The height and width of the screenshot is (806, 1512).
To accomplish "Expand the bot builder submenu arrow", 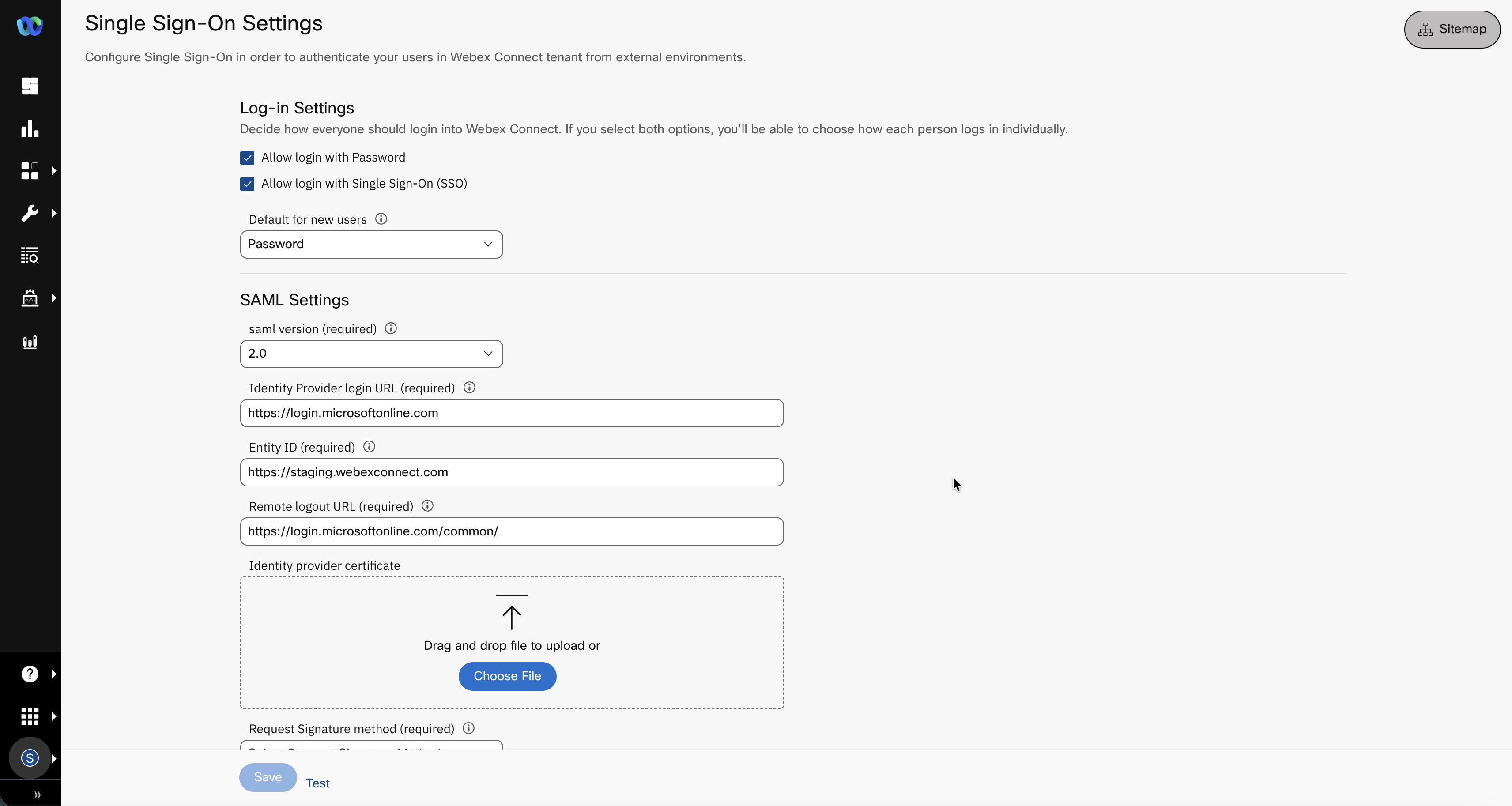I will click(x=54, y=298).
